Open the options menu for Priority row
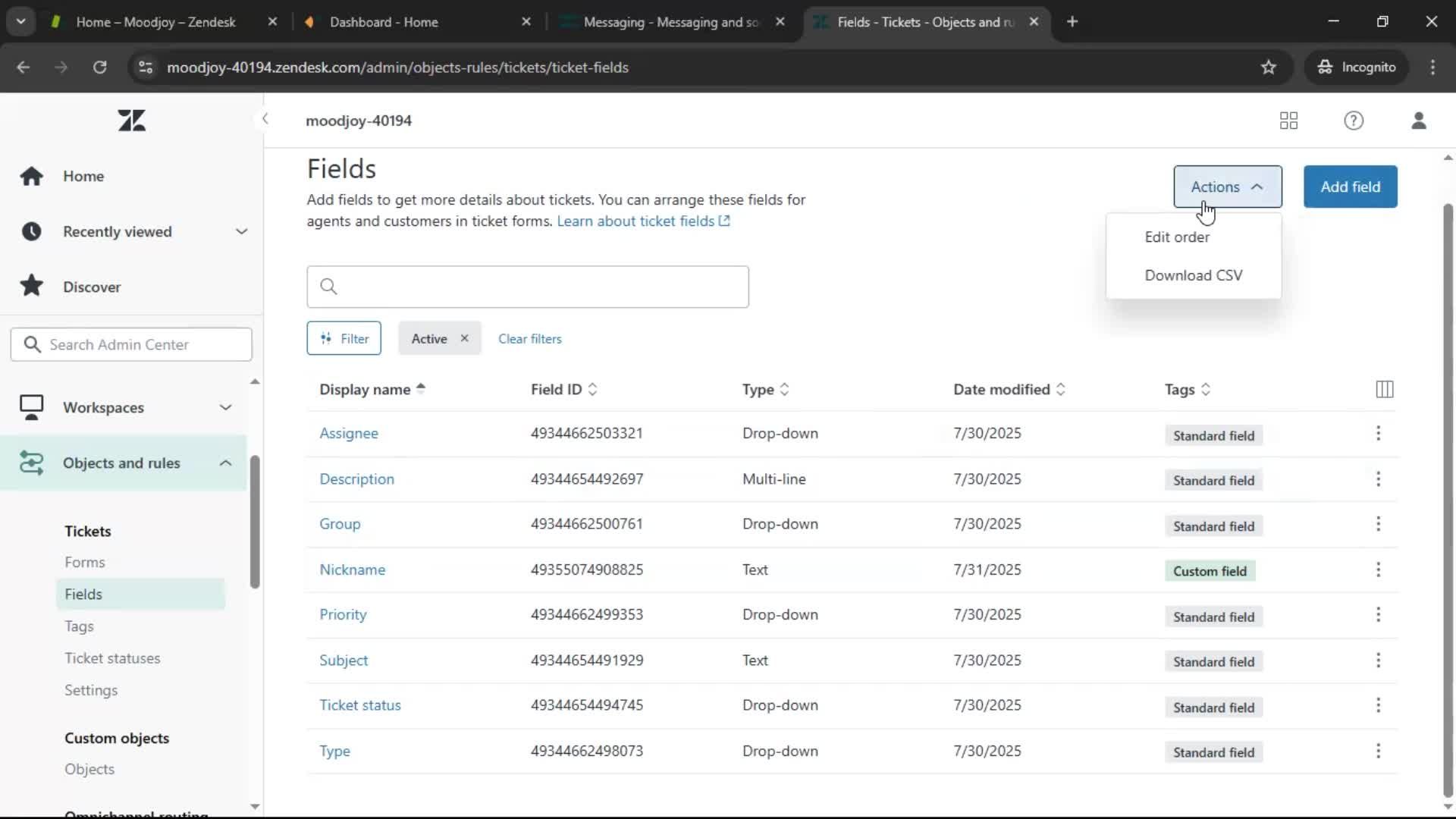The height and width of the screenshot is (819, 1456). coord(1378,615)
